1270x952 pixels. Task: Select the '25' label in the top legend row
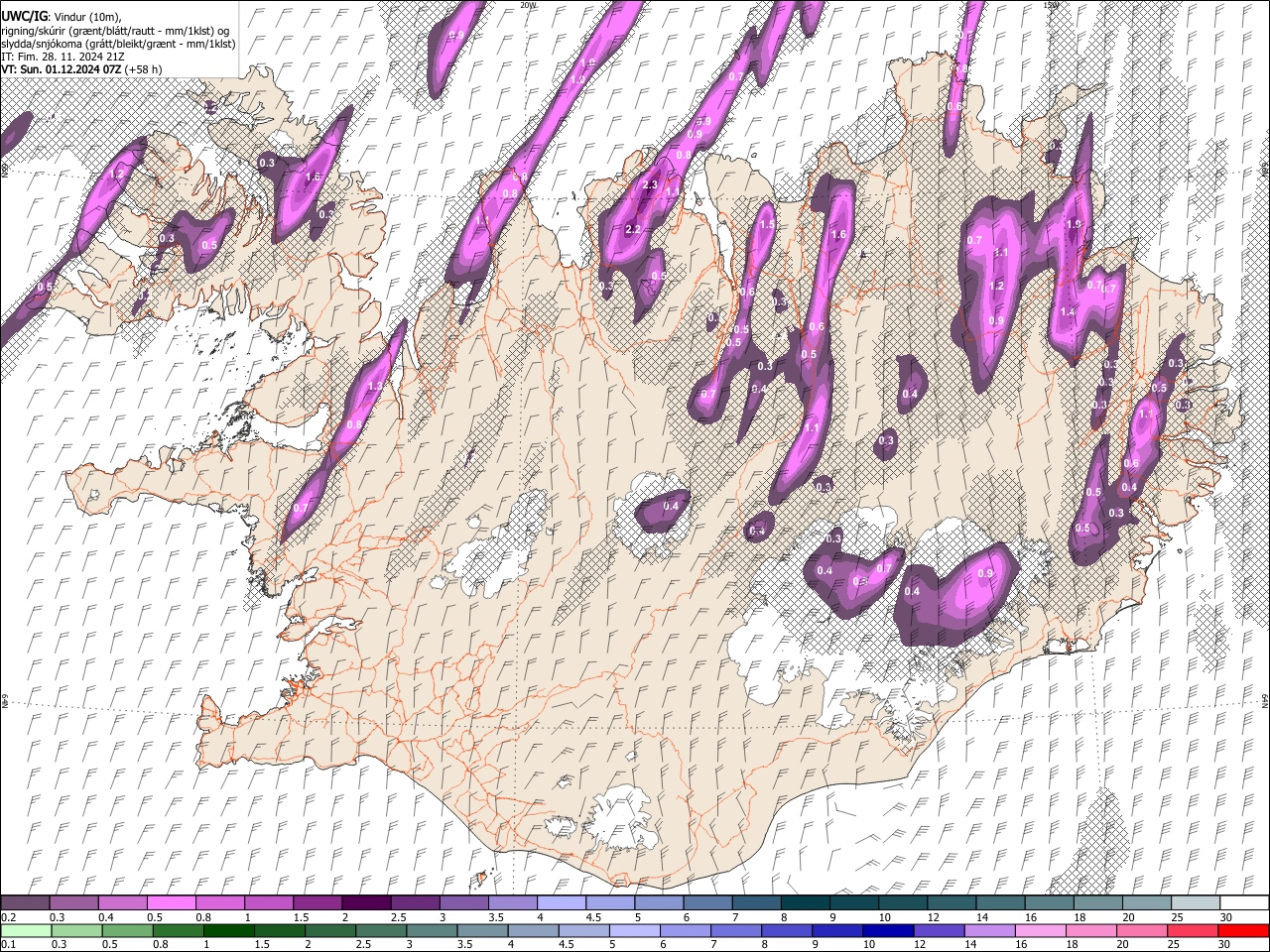click(1177, 917)
